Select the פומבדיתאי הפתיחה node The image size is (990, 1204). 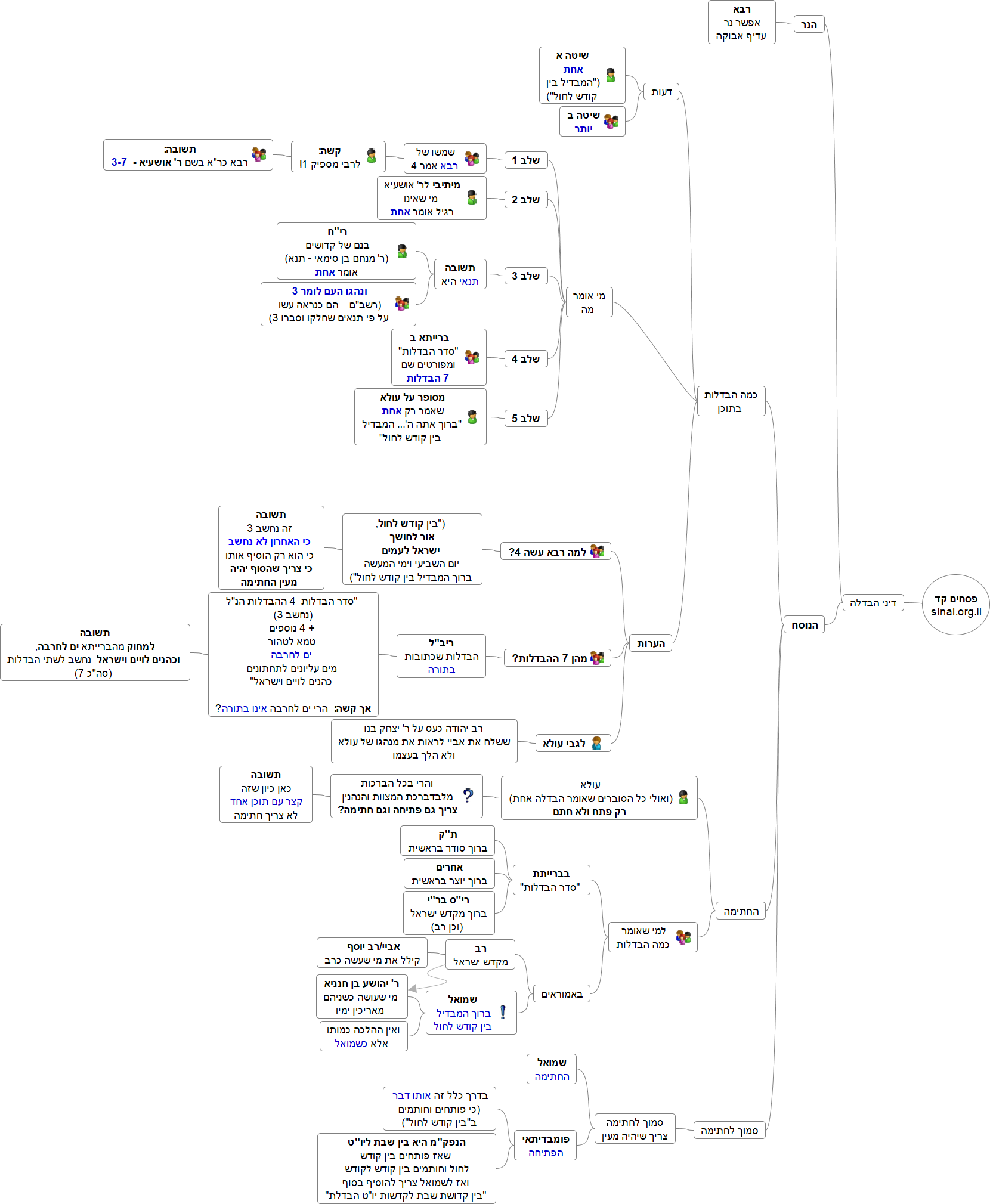[x=545, y=1145]
